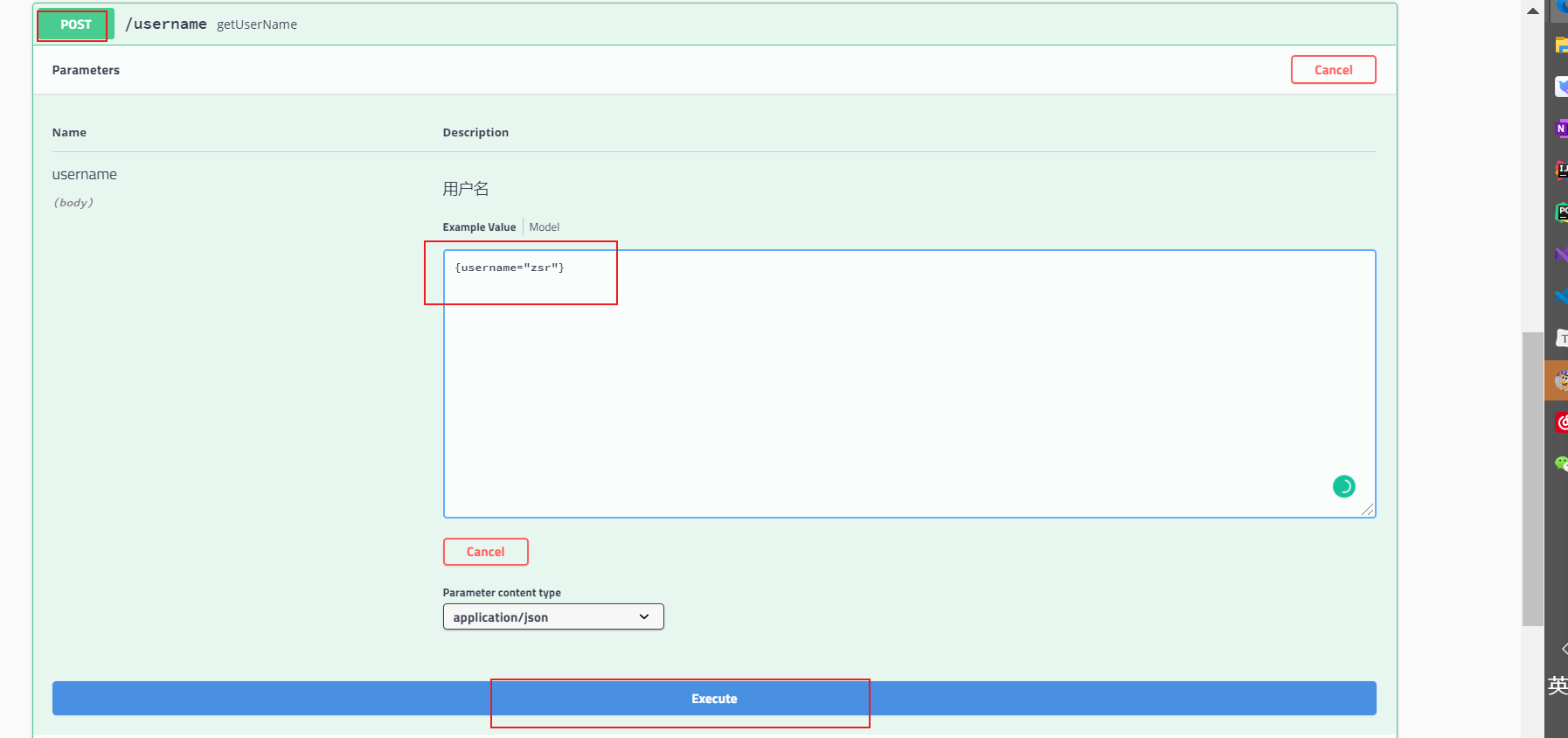Click the green POST method badge
The height and width of the screenshot is (738, 1568).
coord(76,24)
